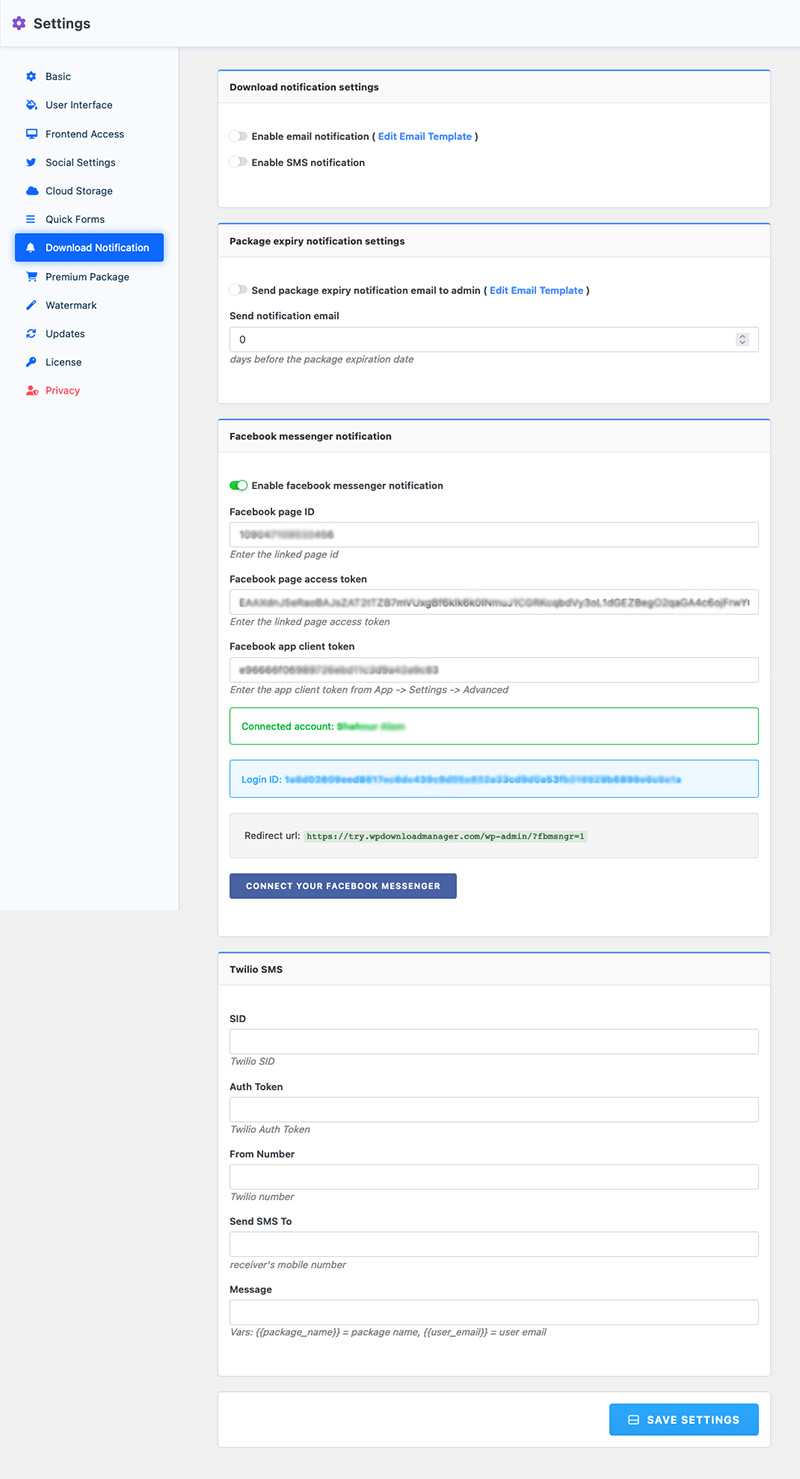
Task: Click the Twitter icon beside Social Settings
Action: point(33,162)
